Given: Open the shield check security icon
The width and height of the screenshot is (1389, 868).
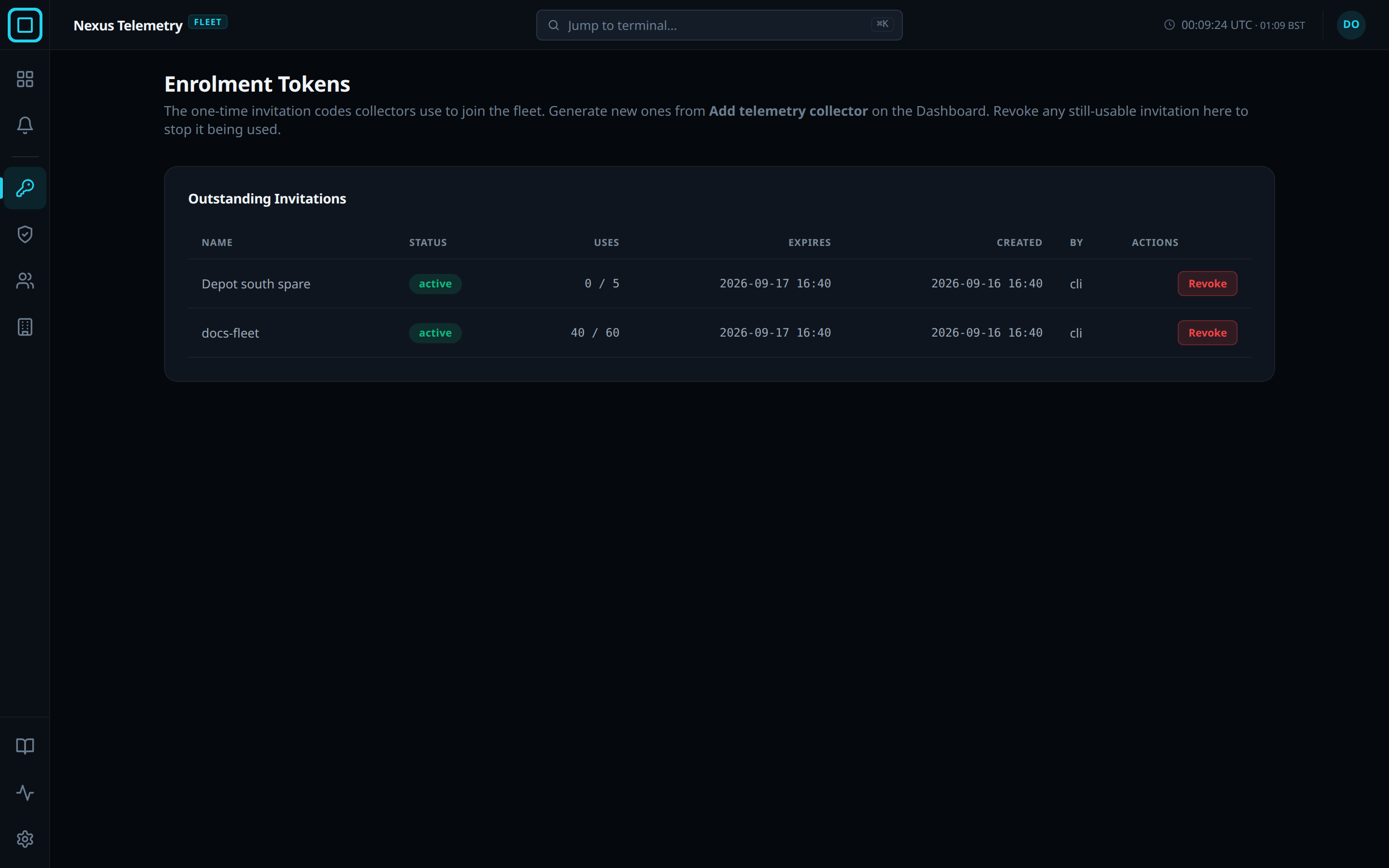Looking at the screenshot, I should [x=25, y=234].
